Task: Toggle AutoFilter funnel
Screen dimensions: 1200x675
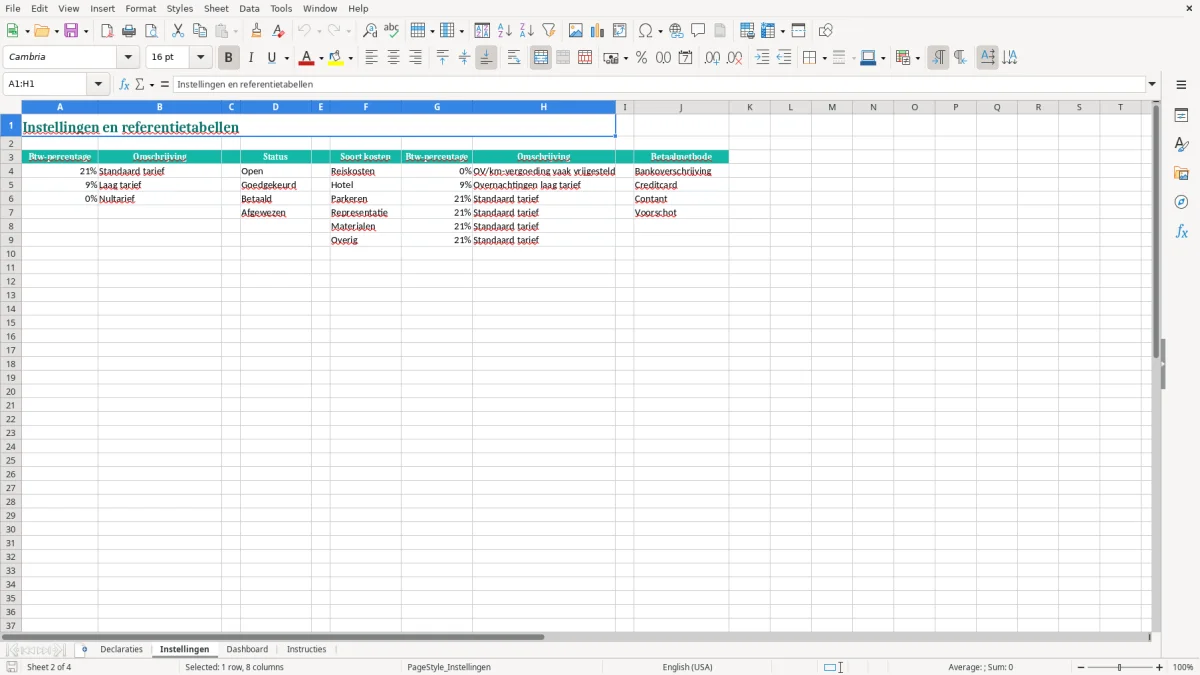Action: [x=548, y=31]
